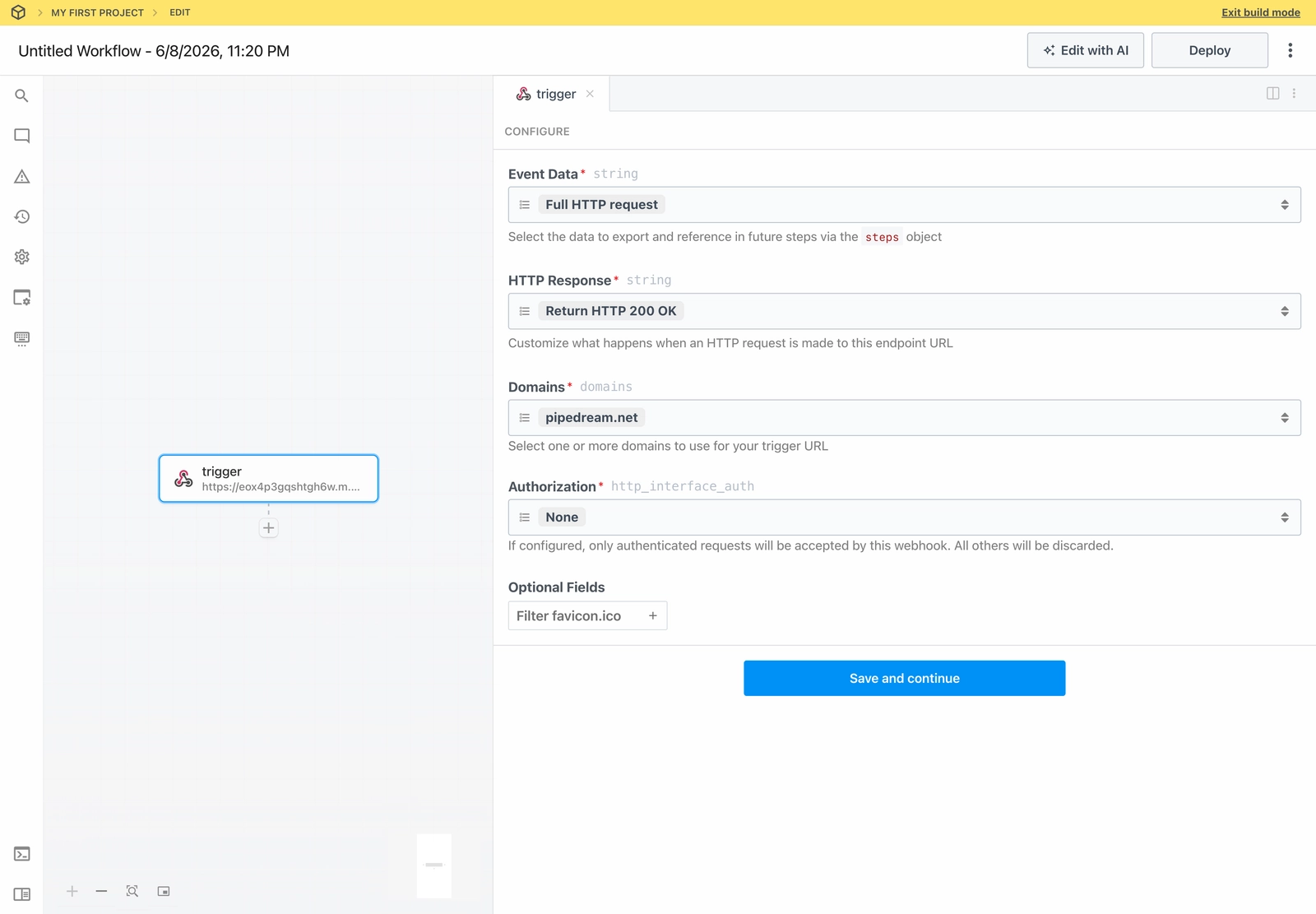Image resolution: width=1316 pixels, height=914 pixels.
Task: Add the Filter favicon.ico optional field
Action: point(587,615)
